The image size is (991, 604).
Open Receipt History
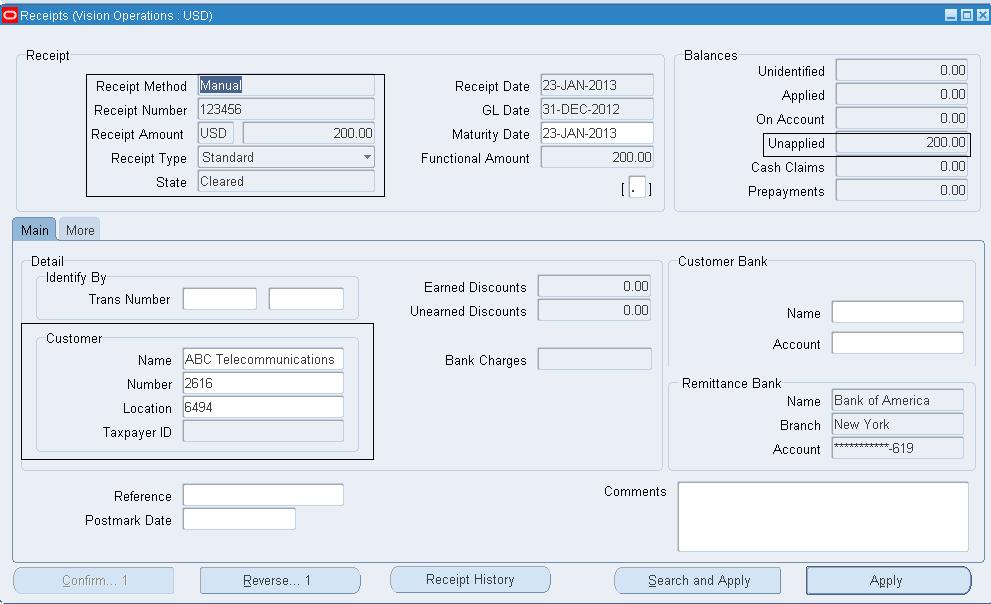pos(470,580)
